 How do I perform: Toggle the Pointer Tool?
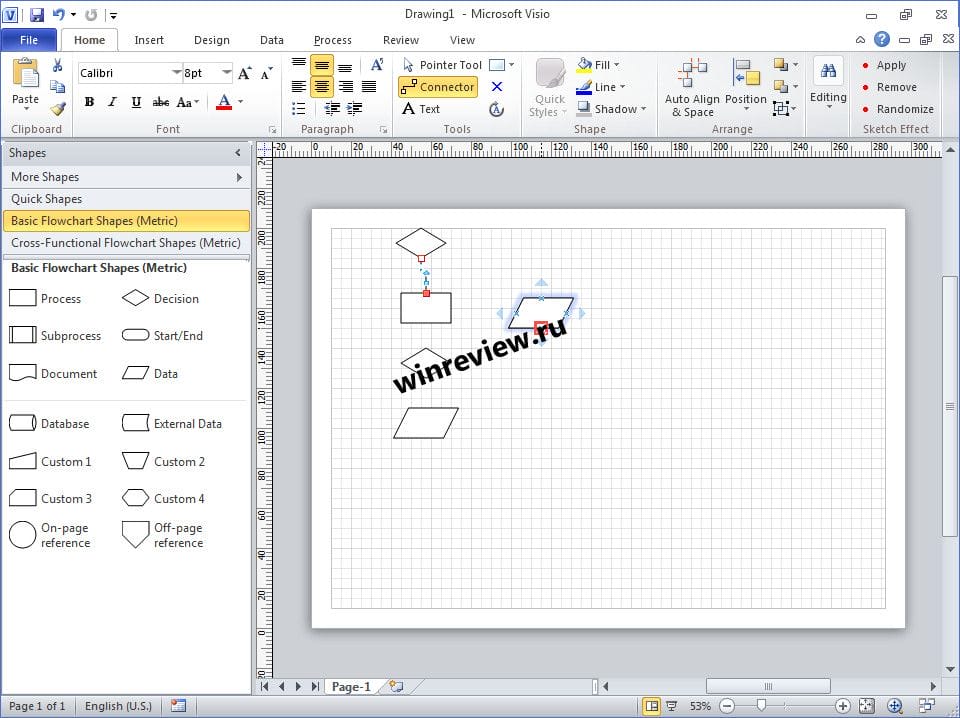[442, 65]
